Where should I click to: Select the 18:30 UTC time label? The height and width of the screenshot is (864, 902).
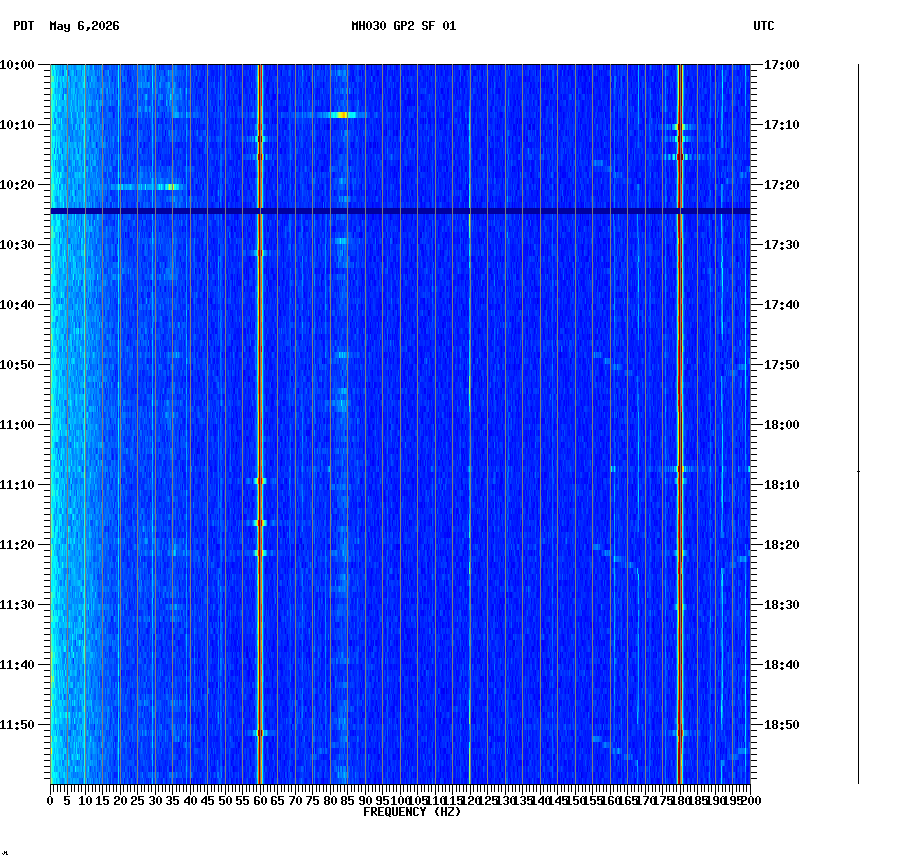coord(782,605)
